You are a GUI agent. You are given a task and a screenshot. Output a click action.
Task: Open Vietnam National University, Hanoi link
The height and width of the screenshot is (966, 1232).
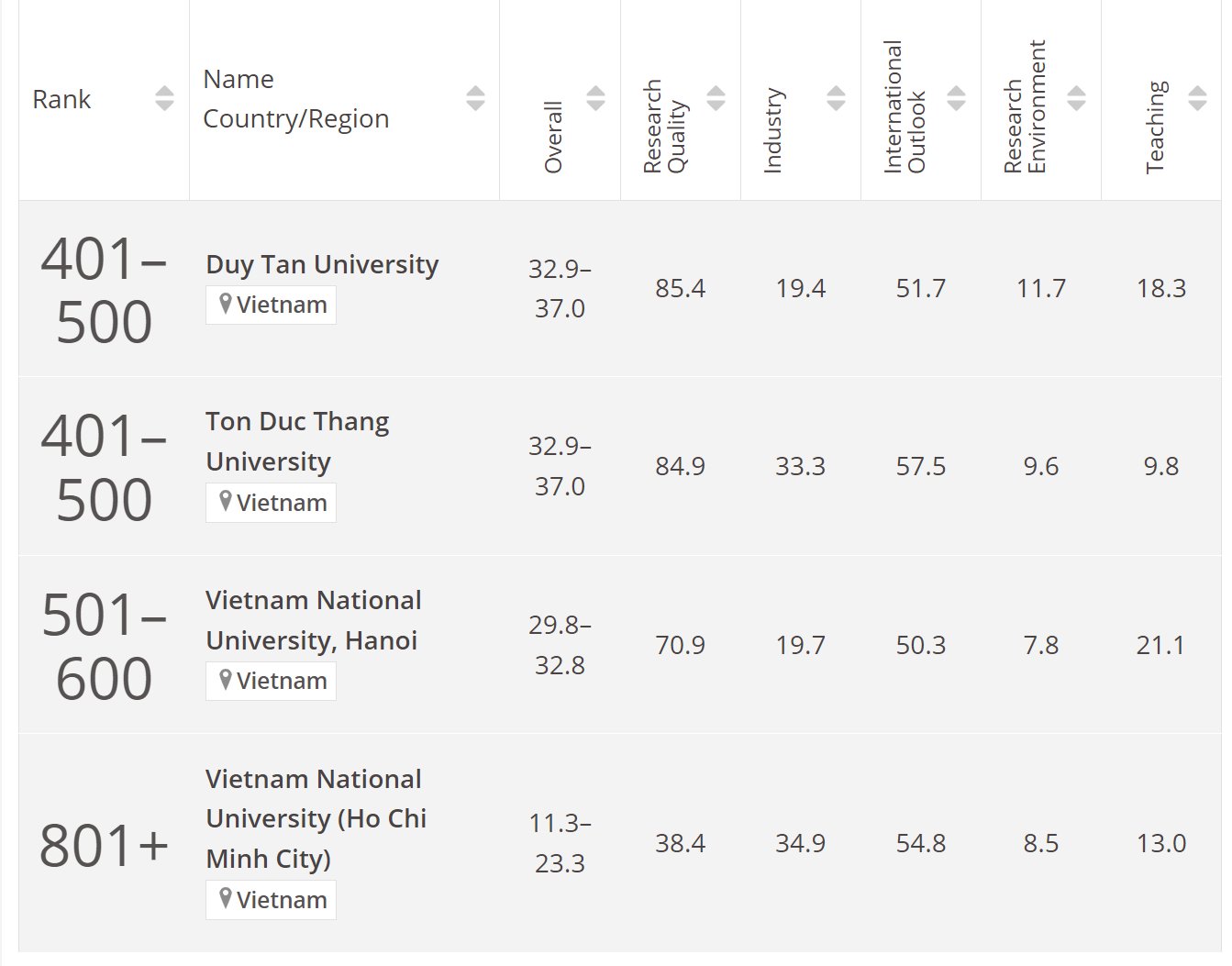(313, 620)
